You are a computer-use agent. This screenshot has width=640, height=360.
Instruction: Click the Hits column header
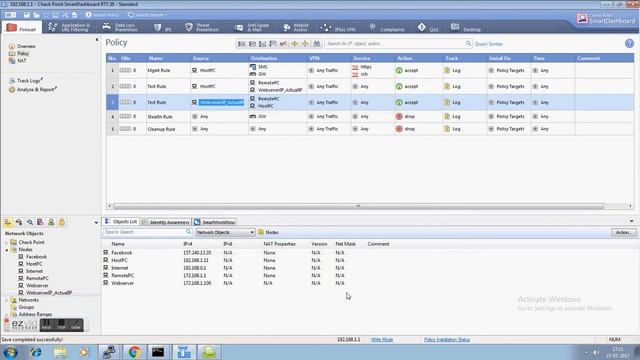click(132, 58)
